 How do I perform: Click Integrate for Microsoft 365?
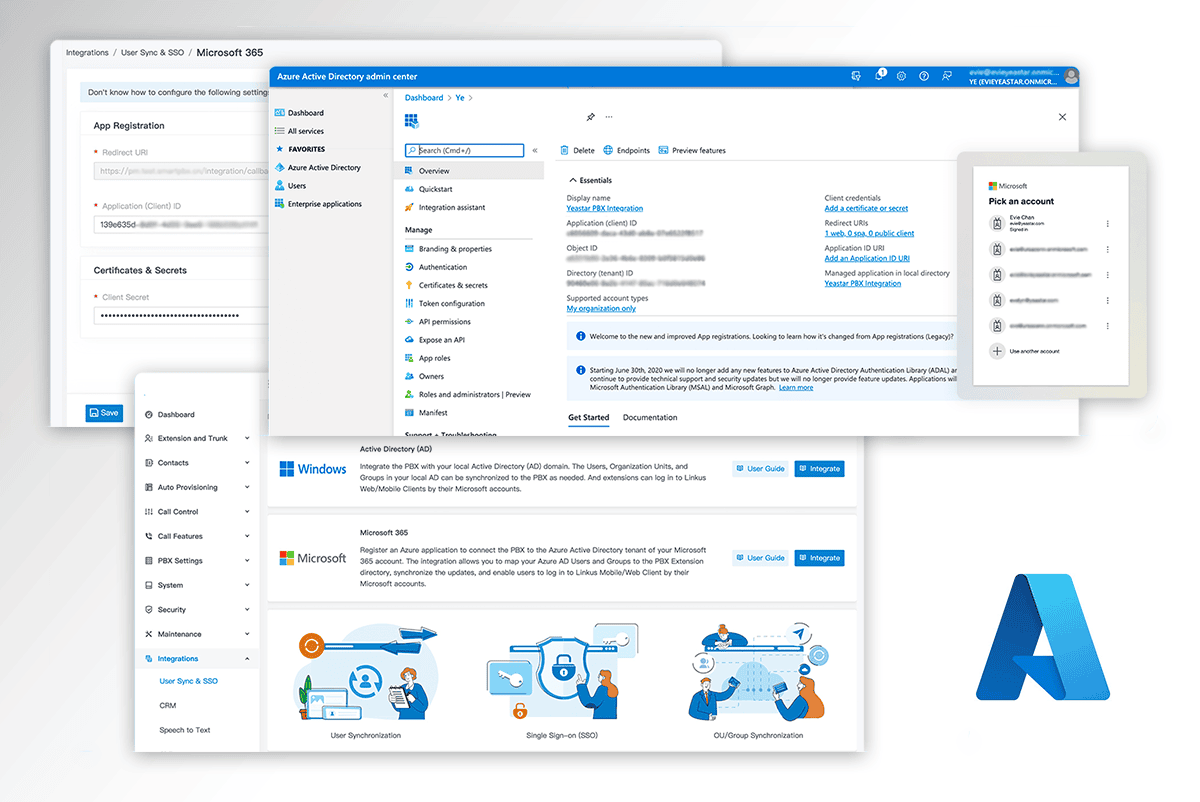click(x=819, y=558)
